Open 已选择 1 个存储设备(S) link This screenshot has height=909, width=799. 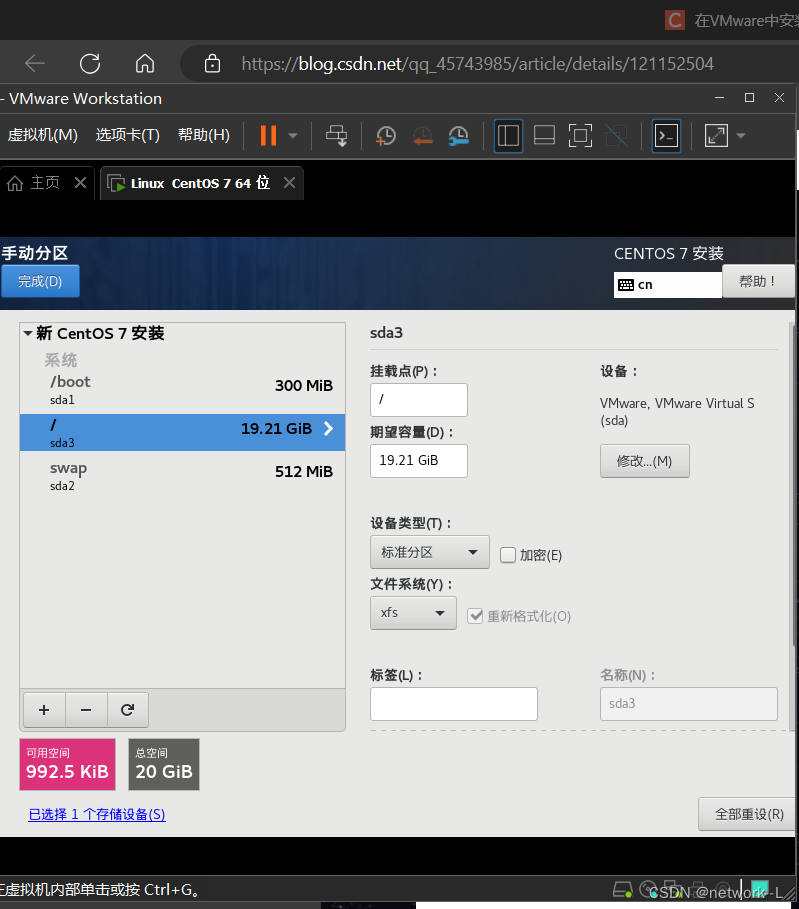97,814
